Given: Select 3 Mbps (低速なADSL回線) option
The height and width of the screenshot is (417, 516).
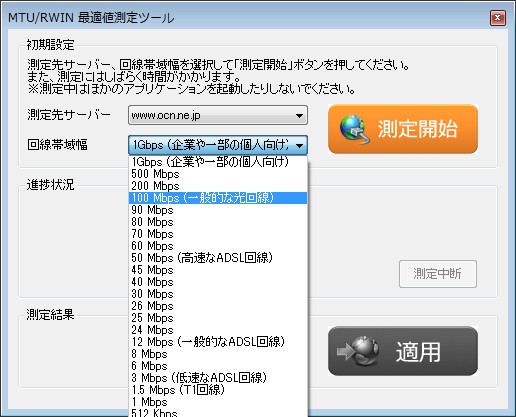Looking at the screenshot, I should click(218, 378).
